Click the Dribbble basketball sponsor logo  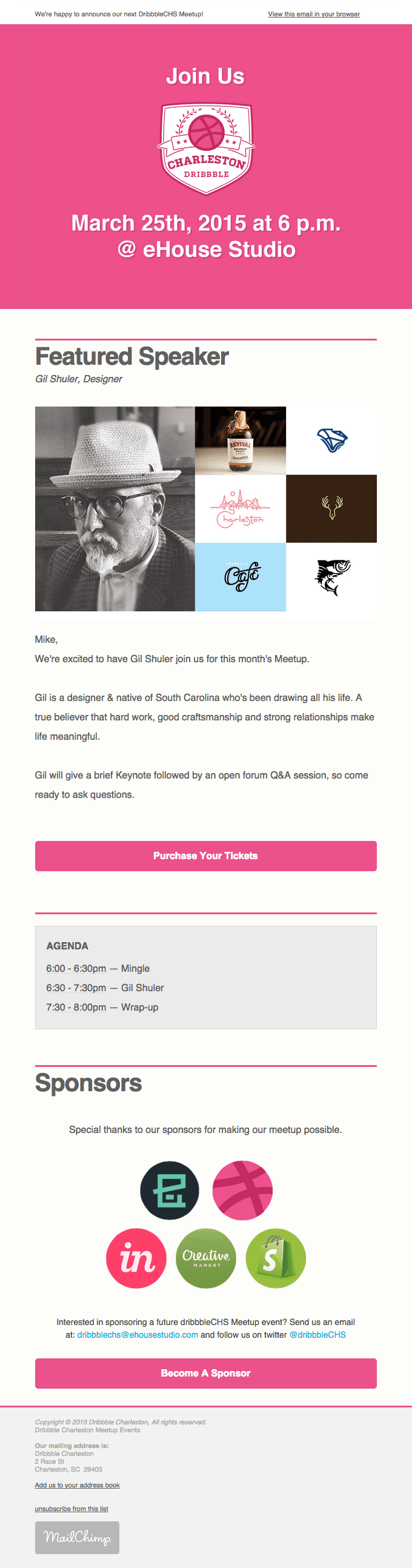pyautogui.click(x=242, y=1190)
